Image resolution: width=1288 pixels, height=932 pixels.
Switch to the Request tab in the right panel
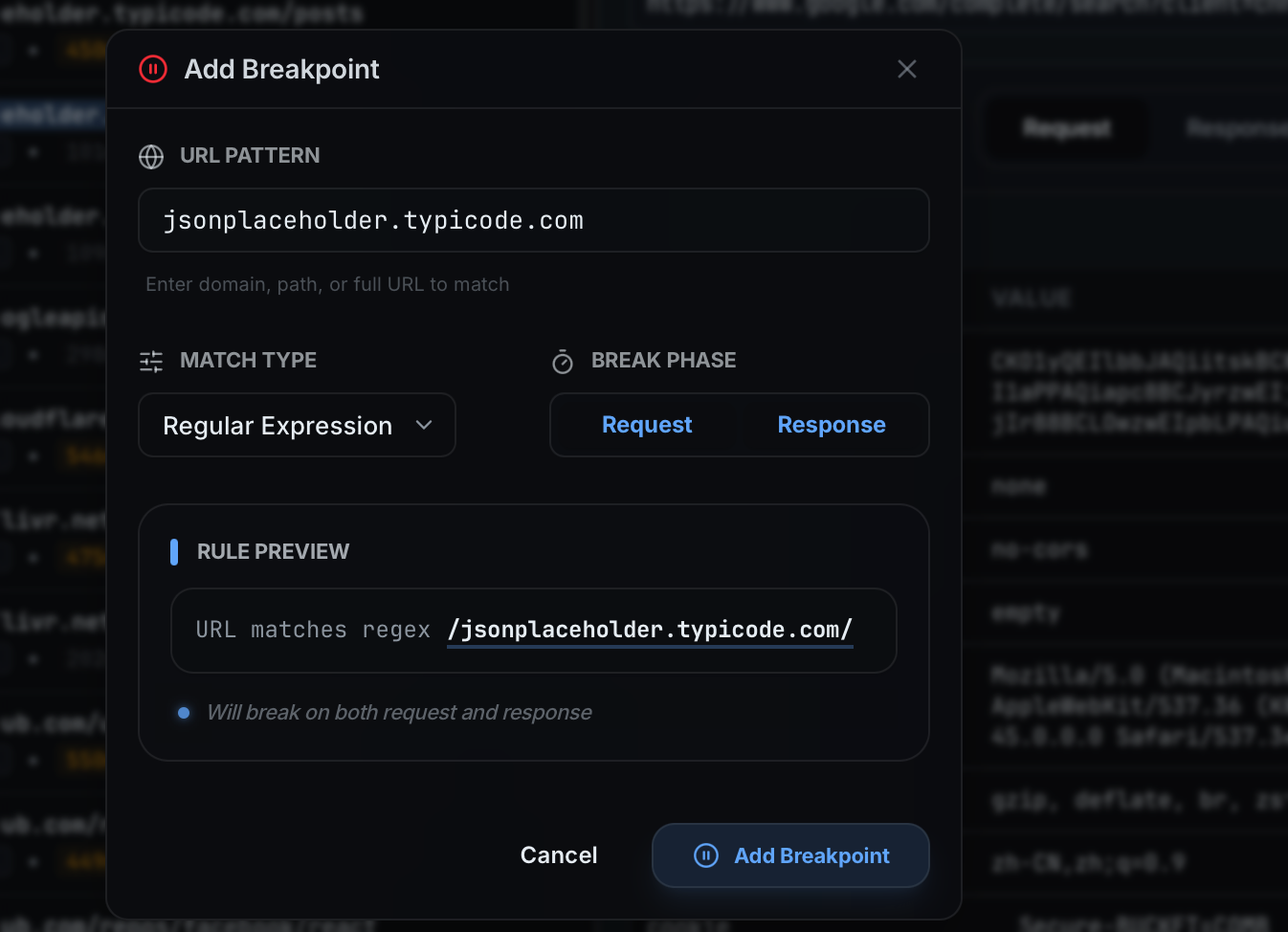tap(1065, 127)
